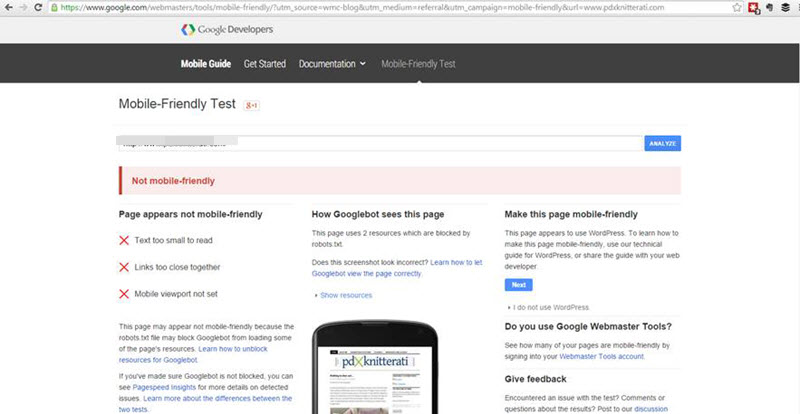This screenshot has width=800, height=414.
Task: Click the blue Next button
Action: tap(518, 285)
